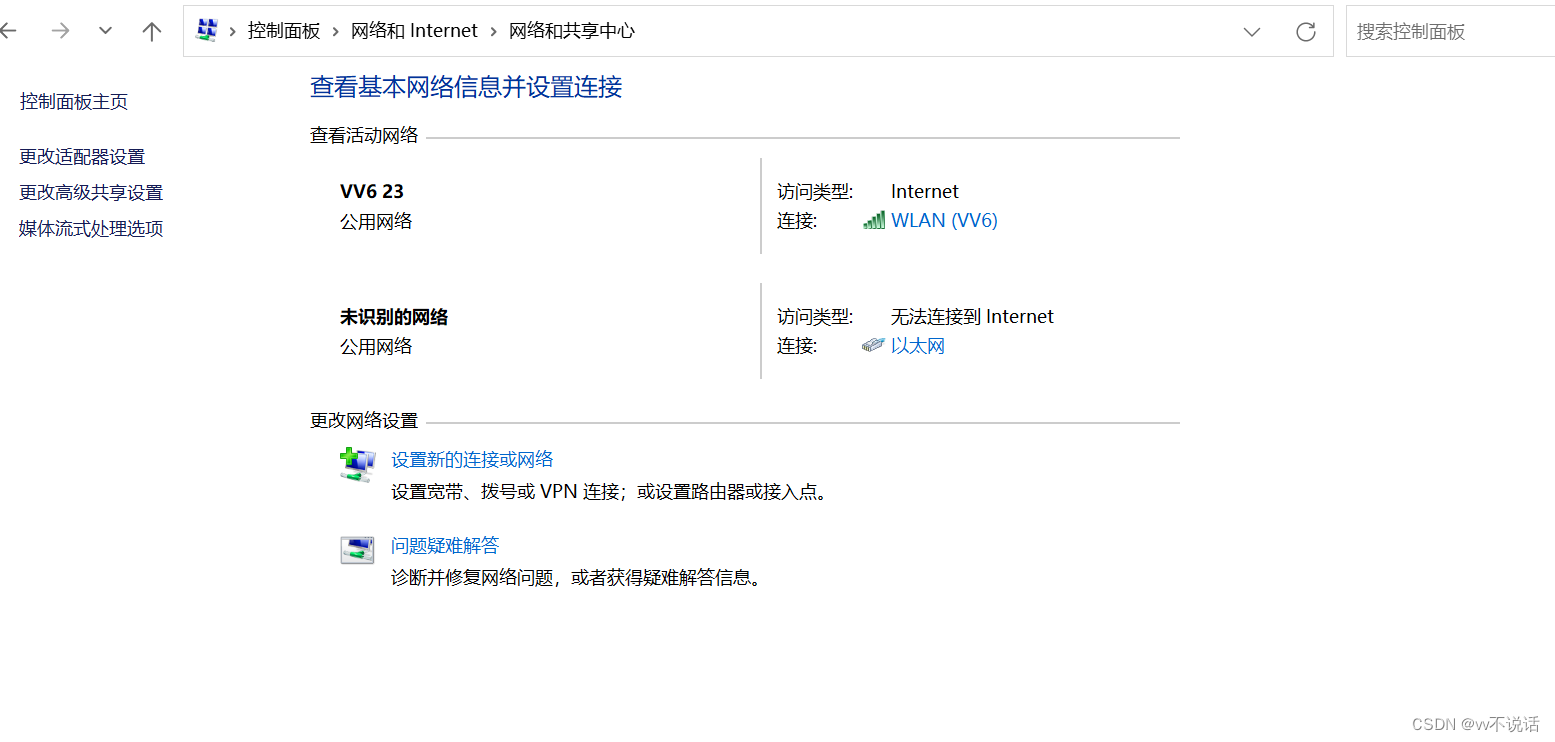The height and width of the screenshot is (742, 1555).
Task: Click the Ethernet cable icon
Action: 873,346
